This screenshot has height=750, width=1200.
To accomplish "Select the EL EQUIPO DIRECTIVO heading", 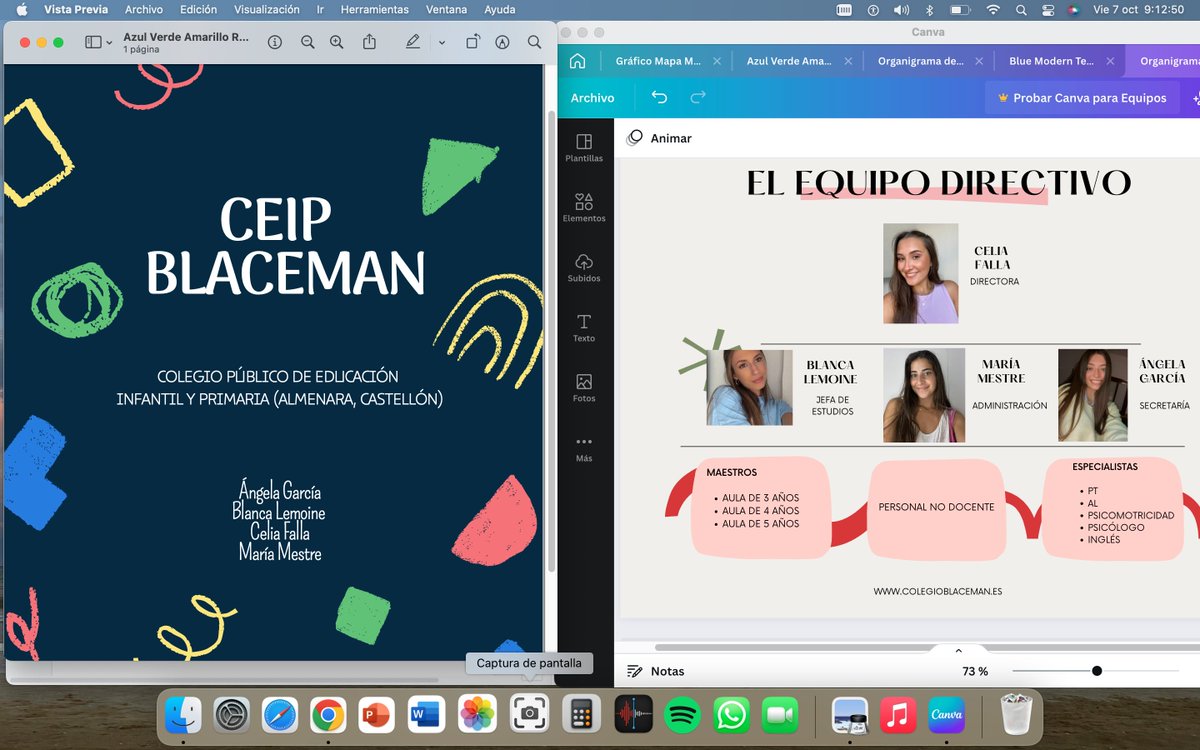I will click(x=939, y=183).
